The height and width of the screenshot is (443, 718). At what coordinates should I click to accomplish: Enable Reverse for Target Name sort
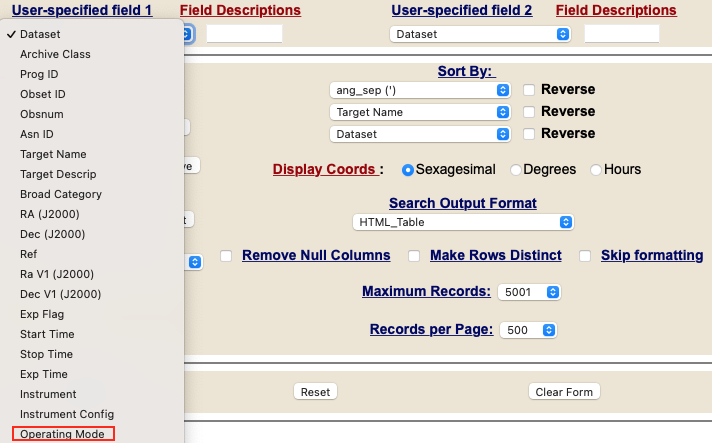coord(529,112)
